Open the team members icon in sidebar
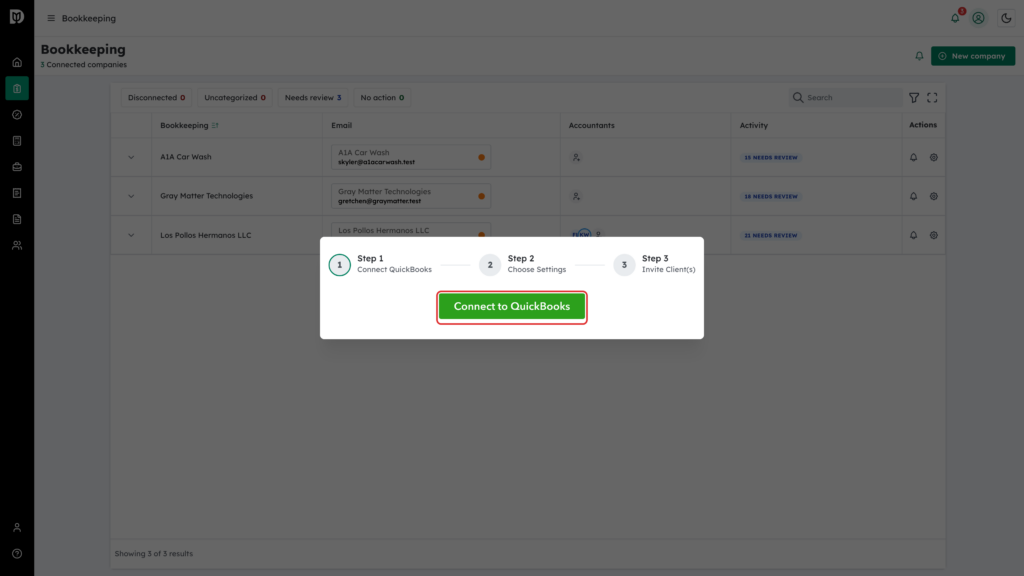 click(17, 246)
